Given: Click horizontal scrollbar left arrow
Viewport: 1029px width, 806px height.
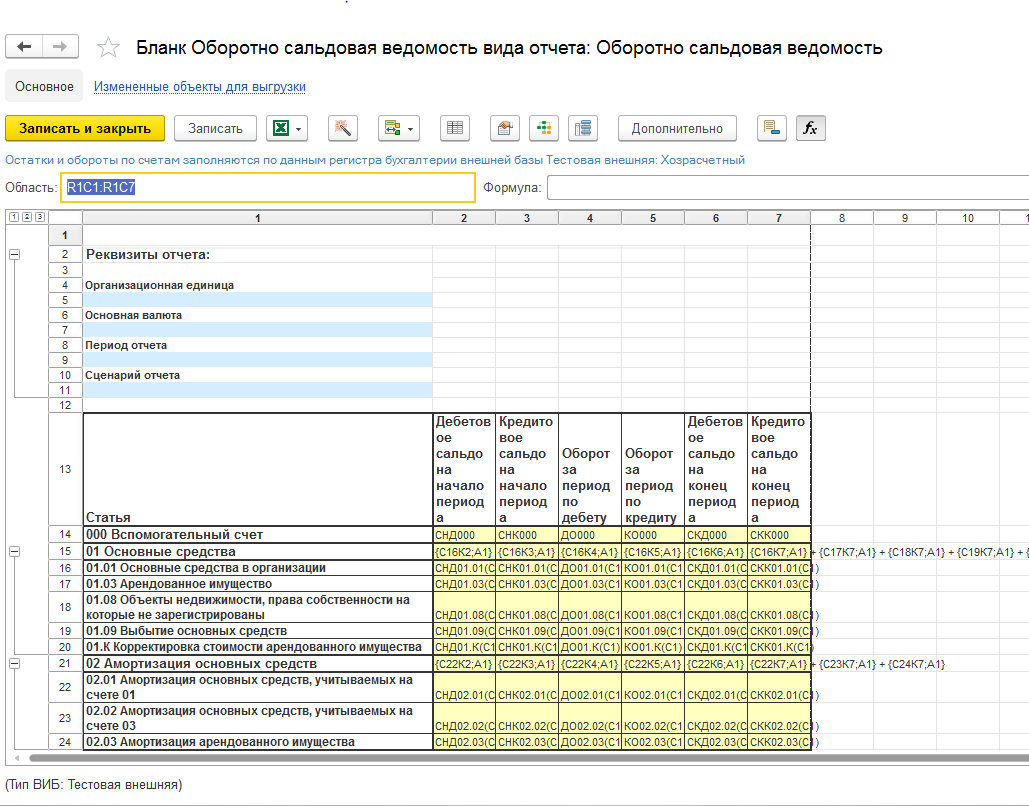Looking at the screenshot, I should [x=16, y=758].
